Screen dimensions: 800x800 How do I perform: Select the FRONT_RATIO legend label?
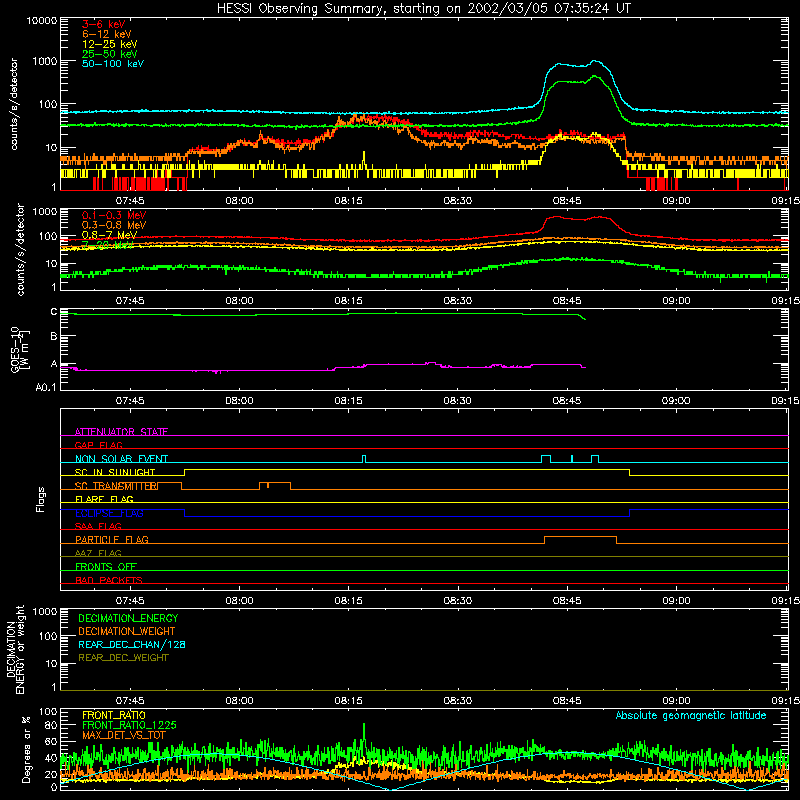coord(114,715)
